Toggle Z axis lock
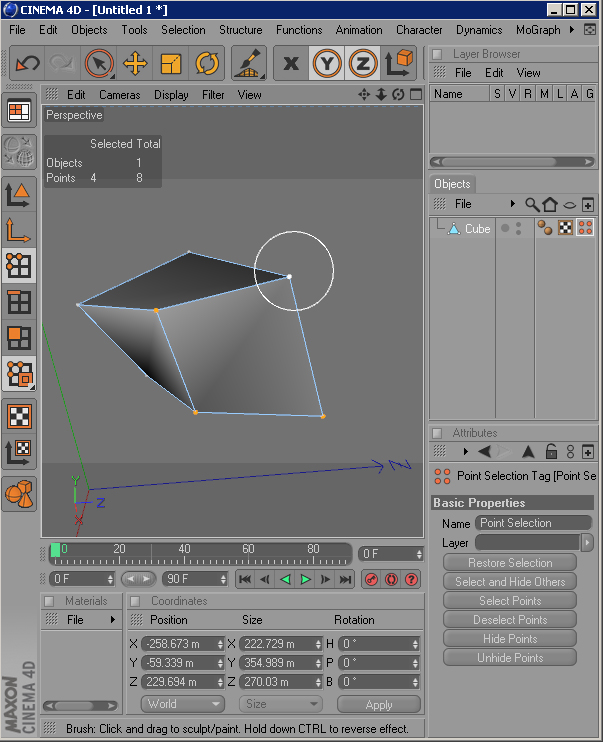Viewport: 603px width, 742px height. coord(363,63)
